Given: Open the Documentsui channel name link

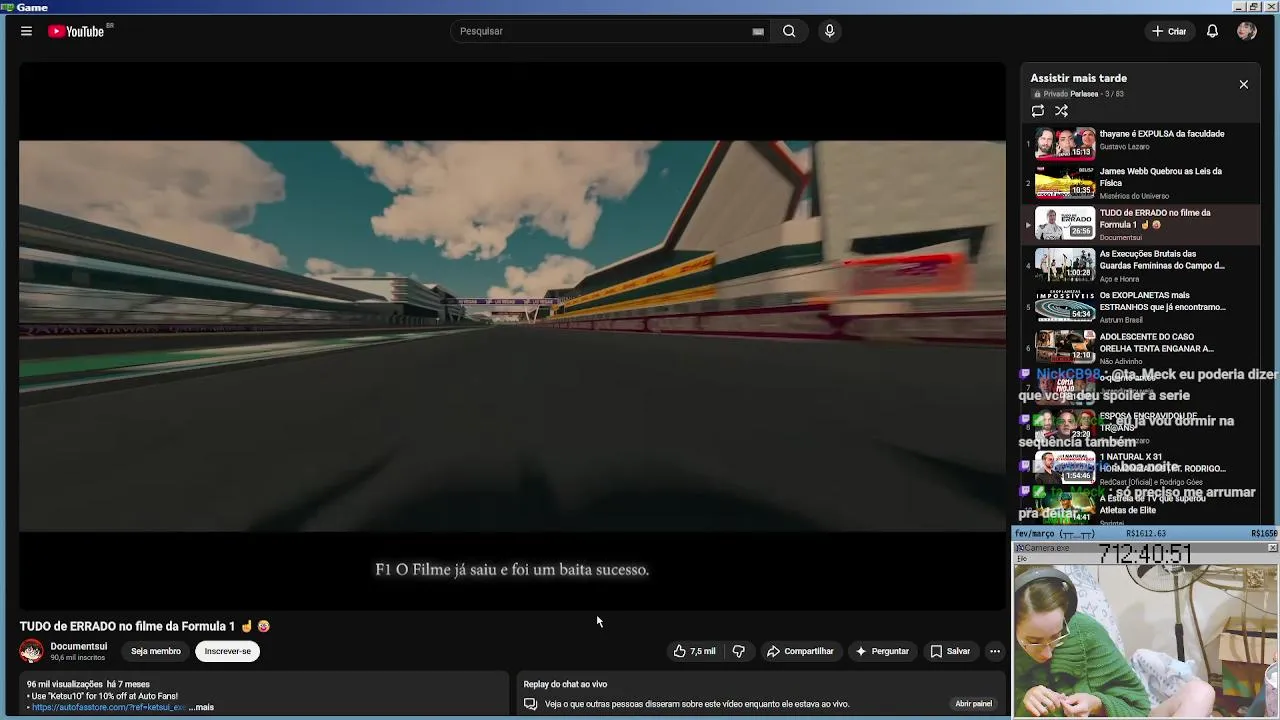Looking at the screenshot, I should [78, 646].
